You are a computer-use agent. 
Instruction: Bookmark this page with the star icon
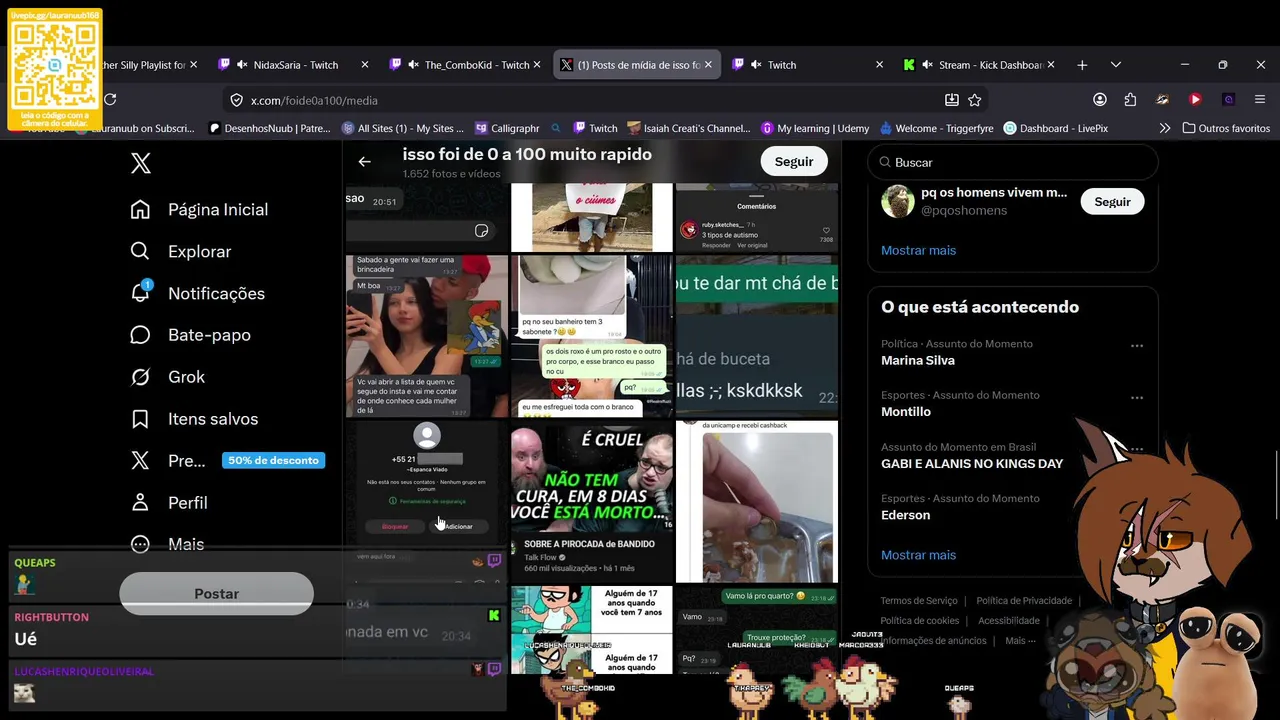click(975, 100)
